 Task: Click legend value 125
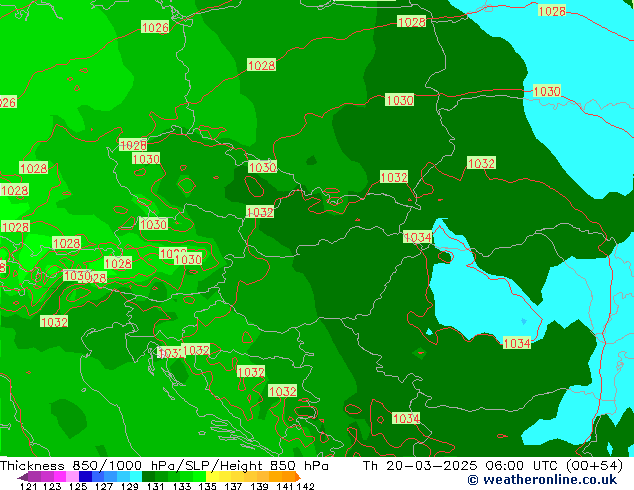[x=78, y=486]
